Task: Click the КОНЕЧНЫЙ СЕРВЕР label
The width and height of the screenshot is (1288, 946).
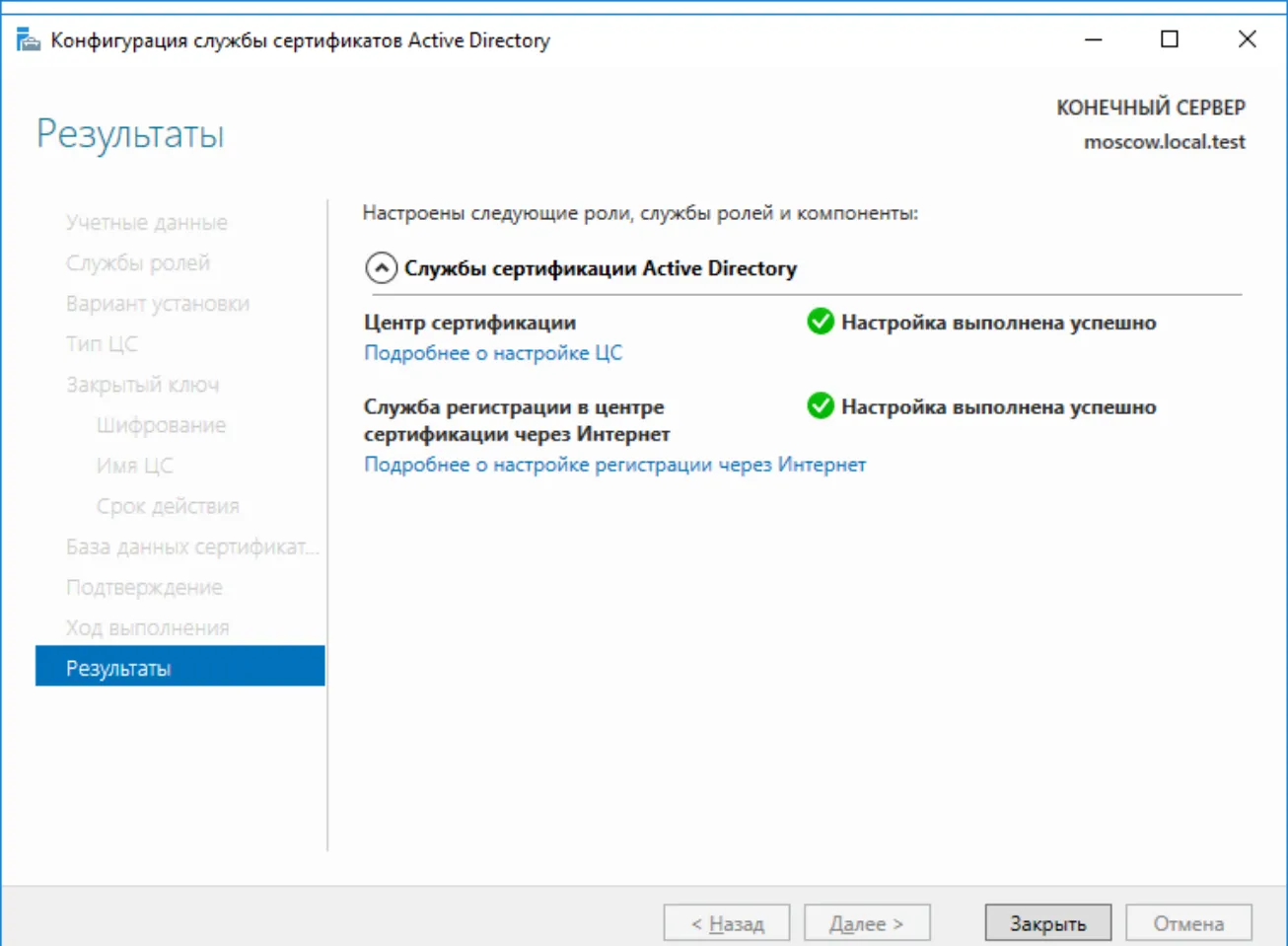Action: [x=1151, y=108]
